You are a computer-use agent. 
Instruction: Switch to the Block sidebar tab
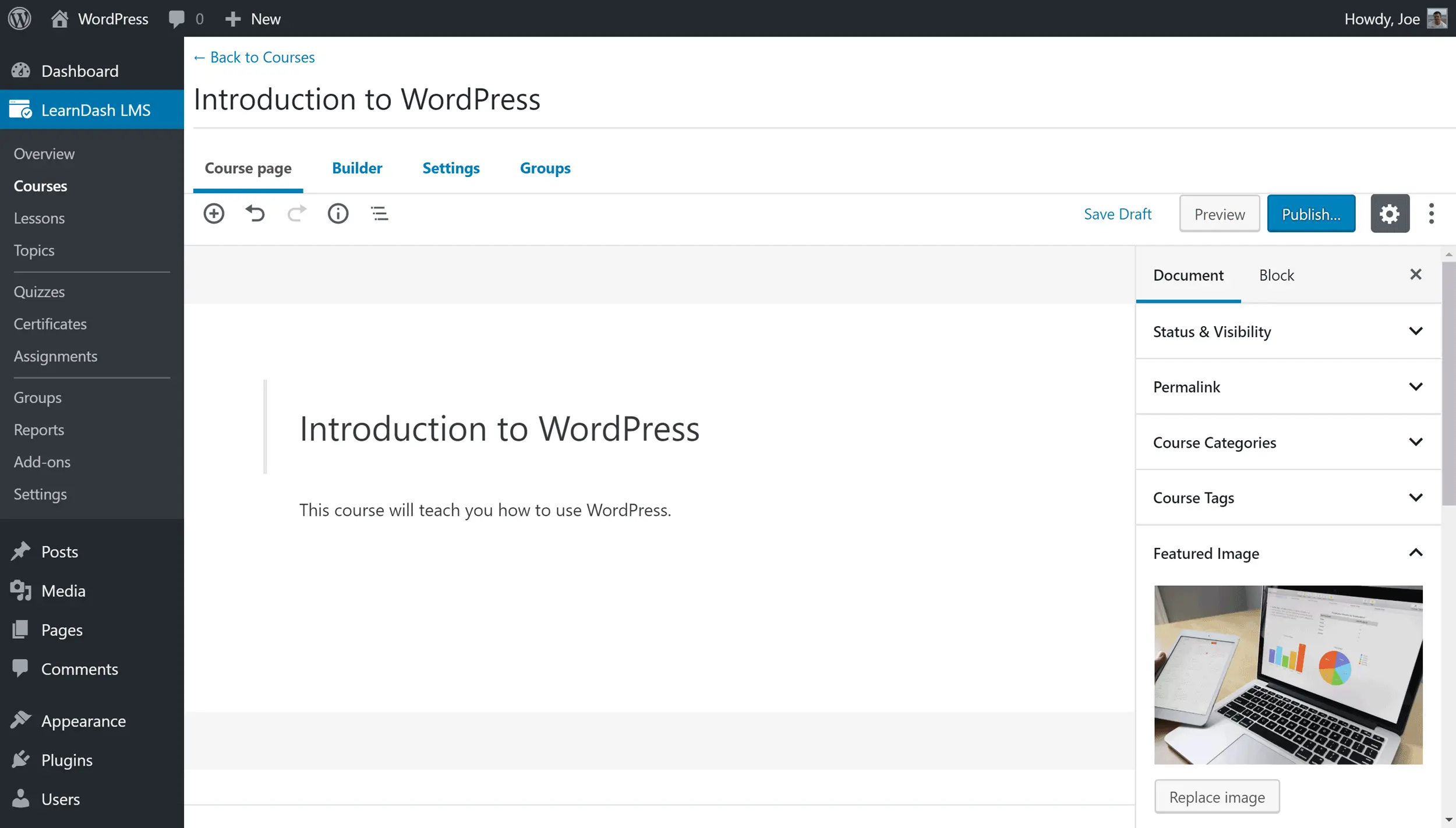click(1276, 275)
